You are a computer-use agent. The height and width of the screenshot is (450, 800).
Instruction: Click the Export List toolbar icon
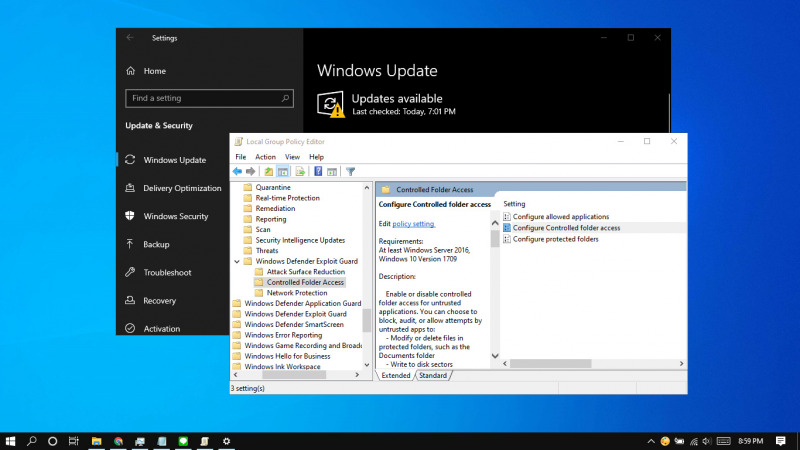coord(300,171)
